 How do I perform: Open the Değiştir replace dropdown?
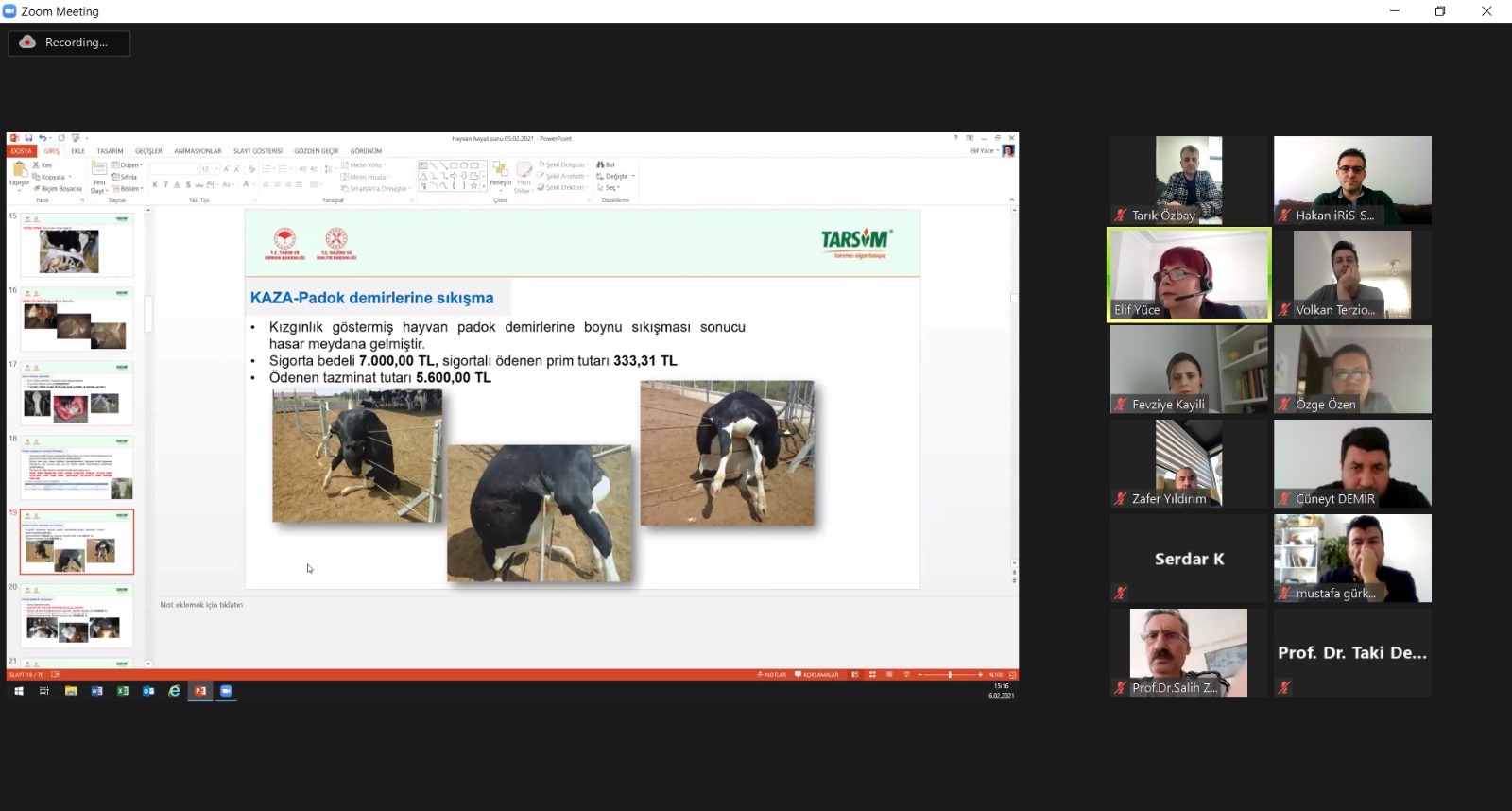click(616, 176)
